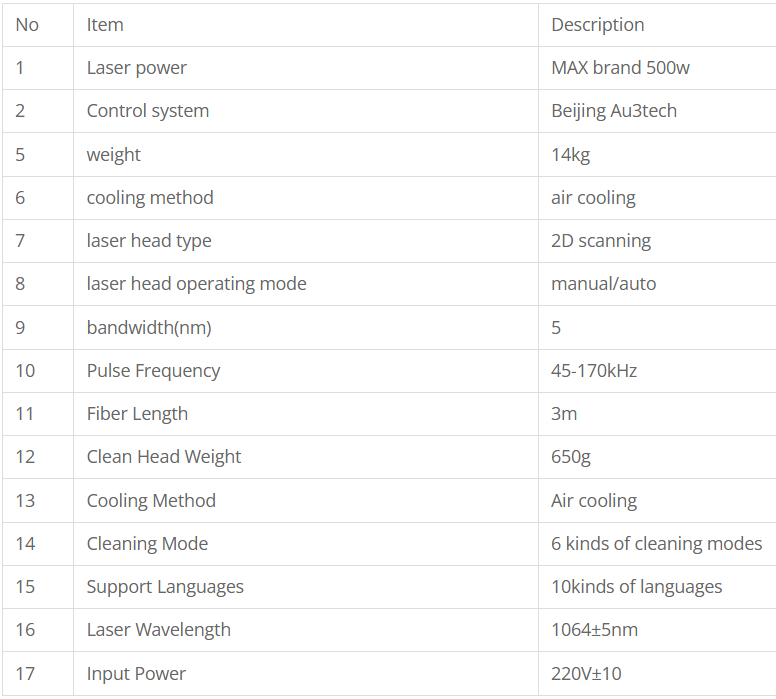Click the "220V±10" input power value
776x699 pixels.
pyautogui.click(x=586, y=674)
